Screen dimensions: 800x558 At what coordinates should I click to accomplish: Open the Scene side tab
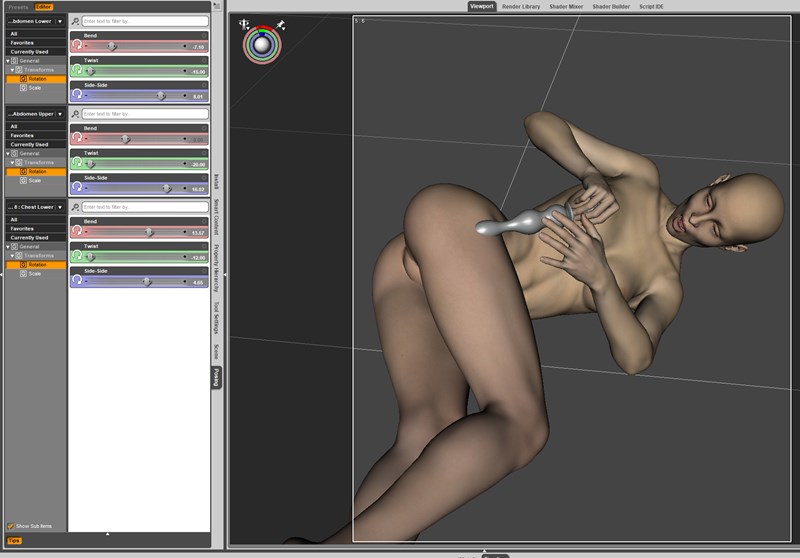pos(216,351)
